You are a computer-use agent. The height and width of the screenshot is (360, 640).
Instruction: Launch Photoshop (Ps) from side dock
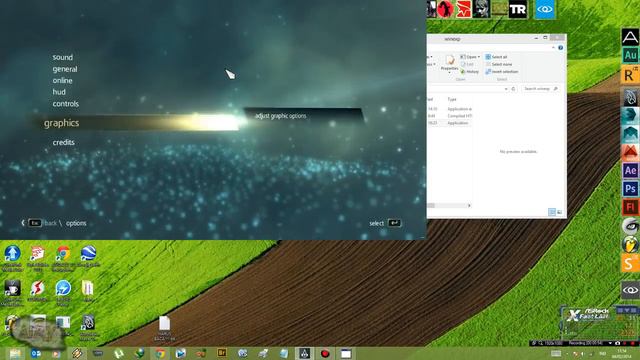point(630,189)
